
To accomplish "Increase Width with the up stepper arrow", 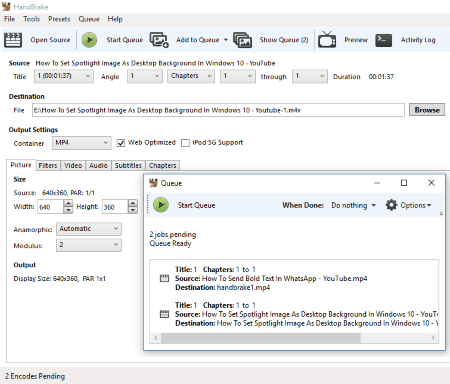I will pyautogui.click(x=68, y=203).
